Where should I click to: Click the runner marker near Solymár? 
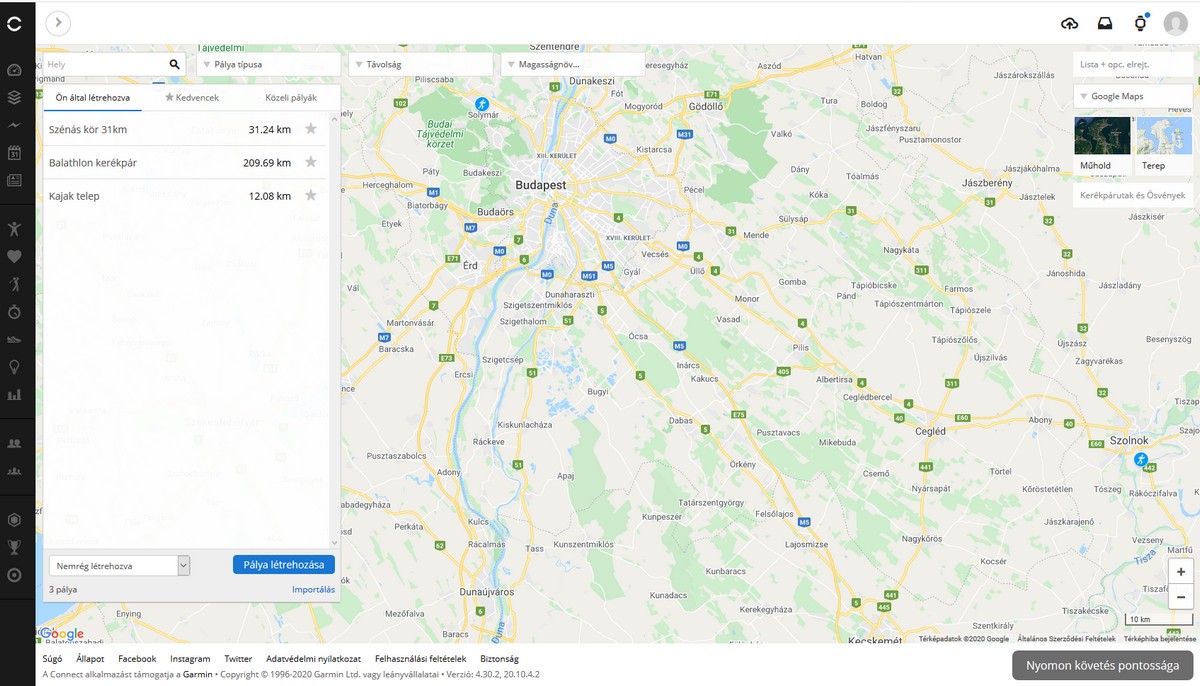click(482, 104)
